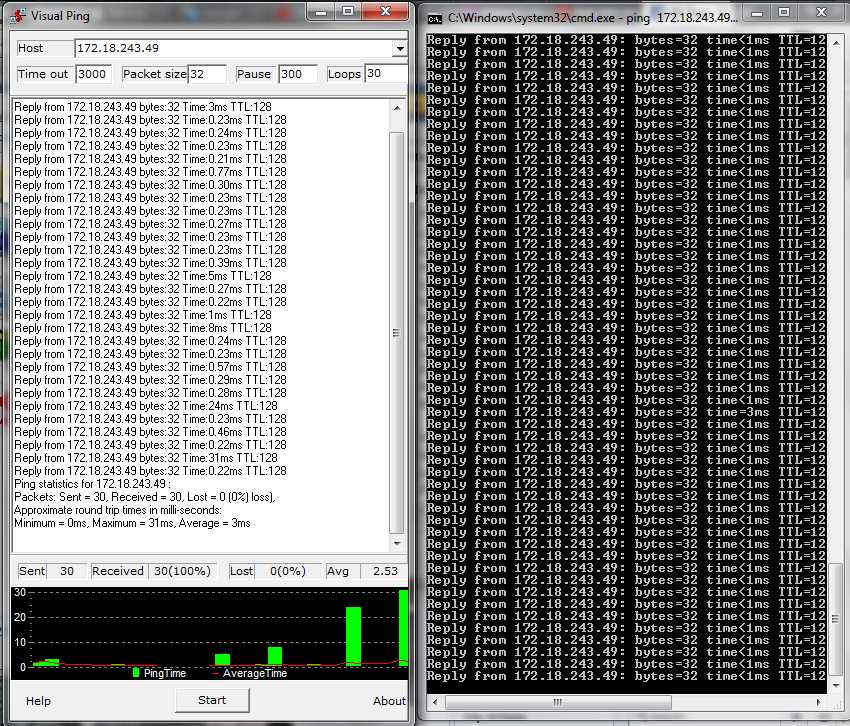Maximize the Visual Ping window

tap(348, 11)
